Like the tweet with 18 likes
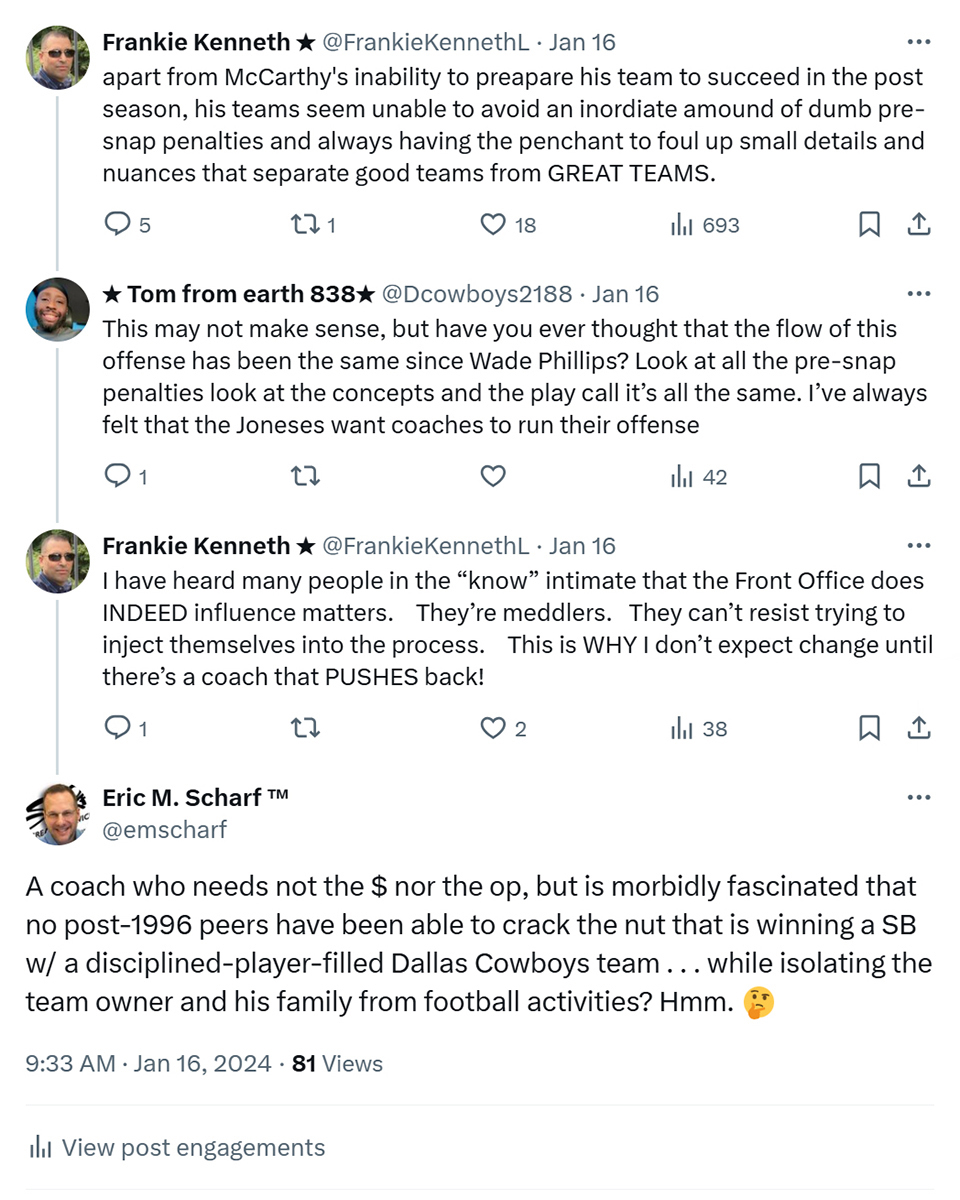Viewport: 960px width, 1200px height. pos(508,225)
